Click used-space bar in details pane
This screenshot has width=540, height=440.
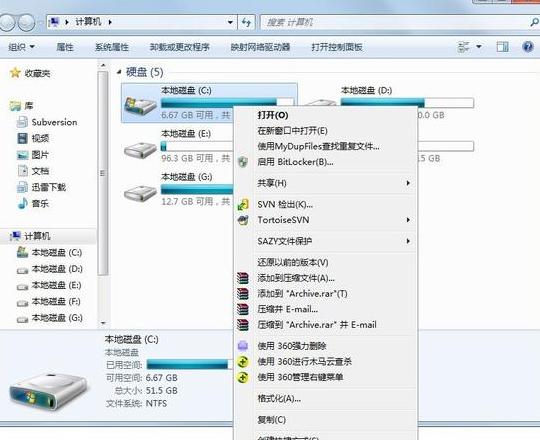click(189, 365)
